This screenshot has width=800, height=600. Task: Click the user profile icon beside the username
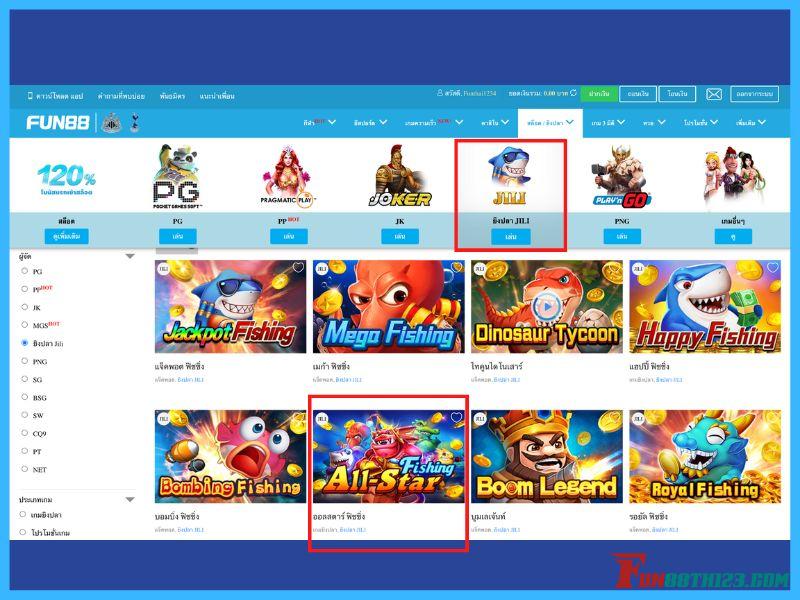[440, 93]
